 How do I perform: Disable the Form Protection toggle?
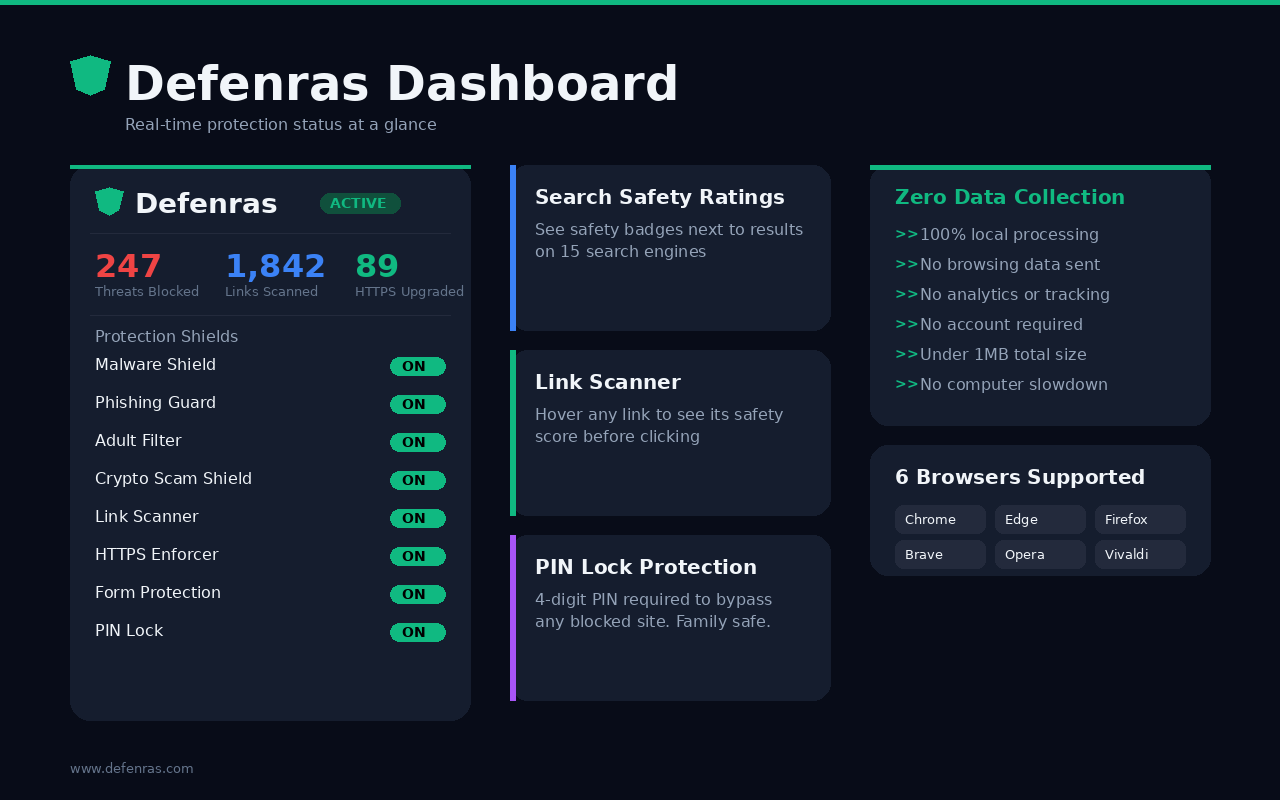pyautogui.click(x=418, y=594)
